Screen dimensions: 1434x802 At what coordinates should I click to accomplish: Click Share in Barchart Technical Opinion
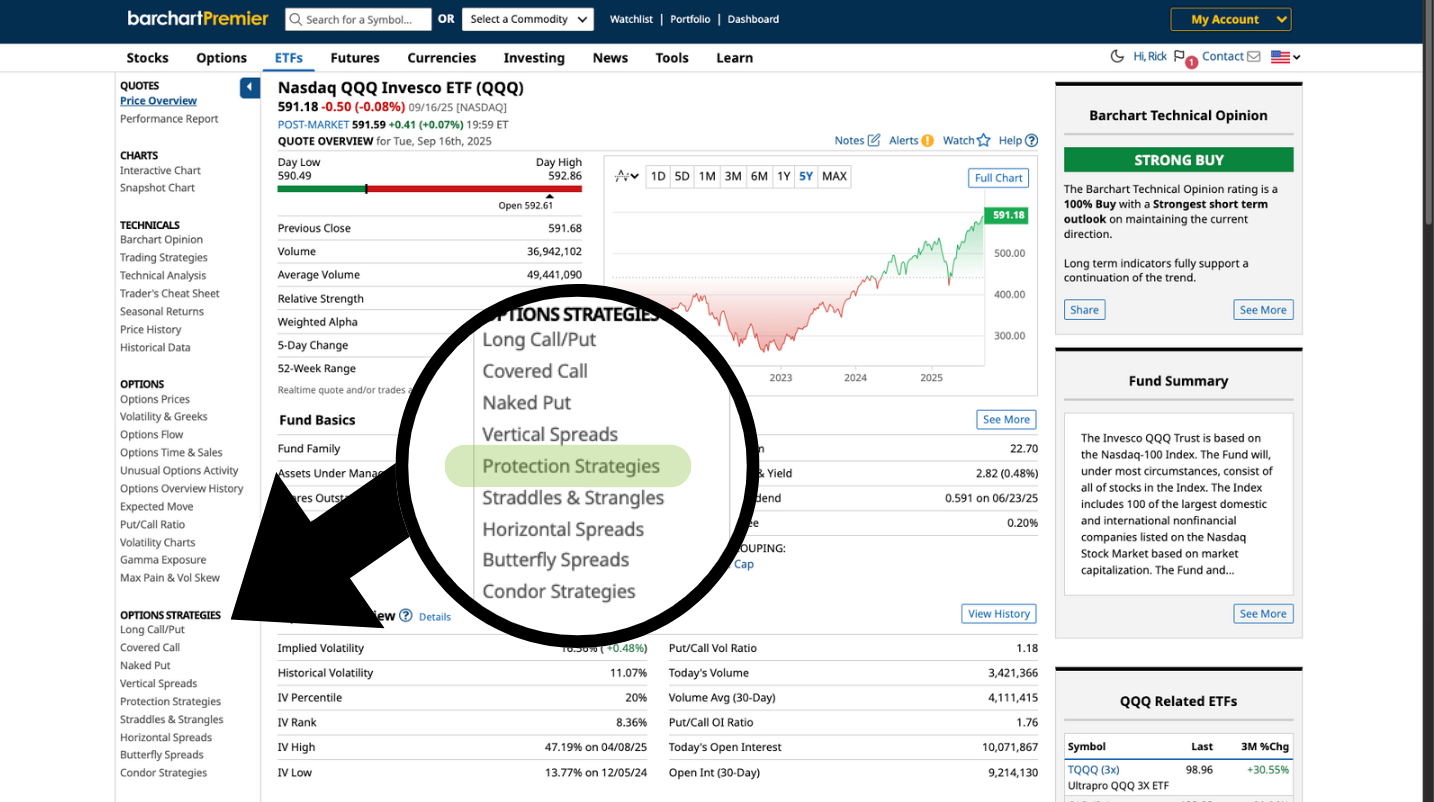coord(1084,310)
